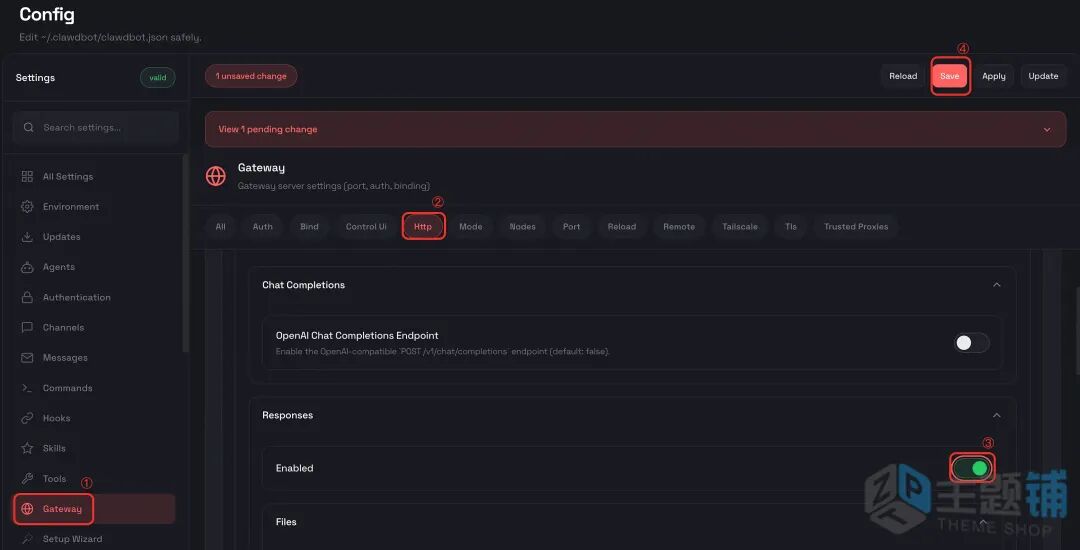Collapse the Responses section

996,415
